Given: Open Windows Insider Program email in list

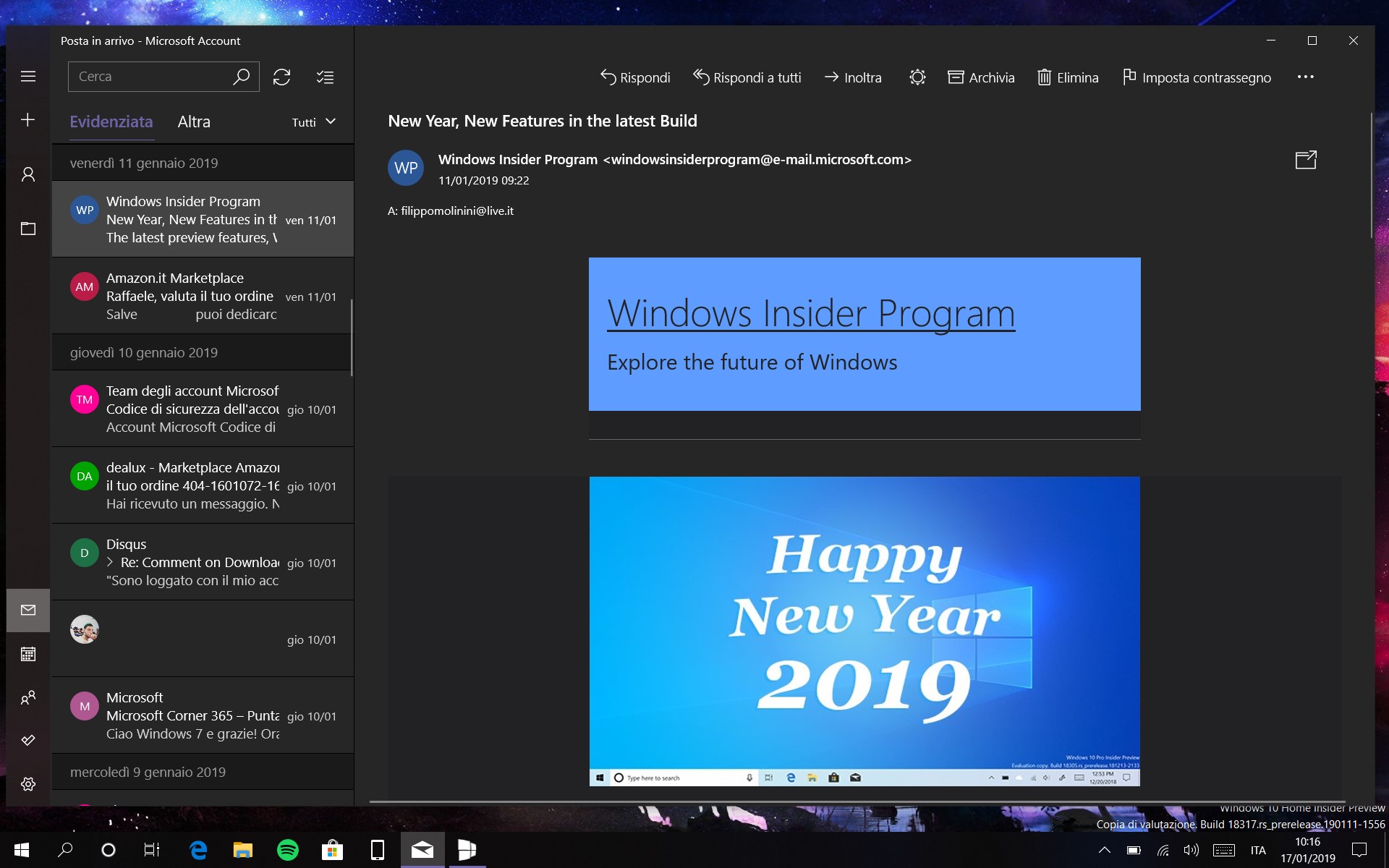Looking at the screenshot, I should point(203,219).
